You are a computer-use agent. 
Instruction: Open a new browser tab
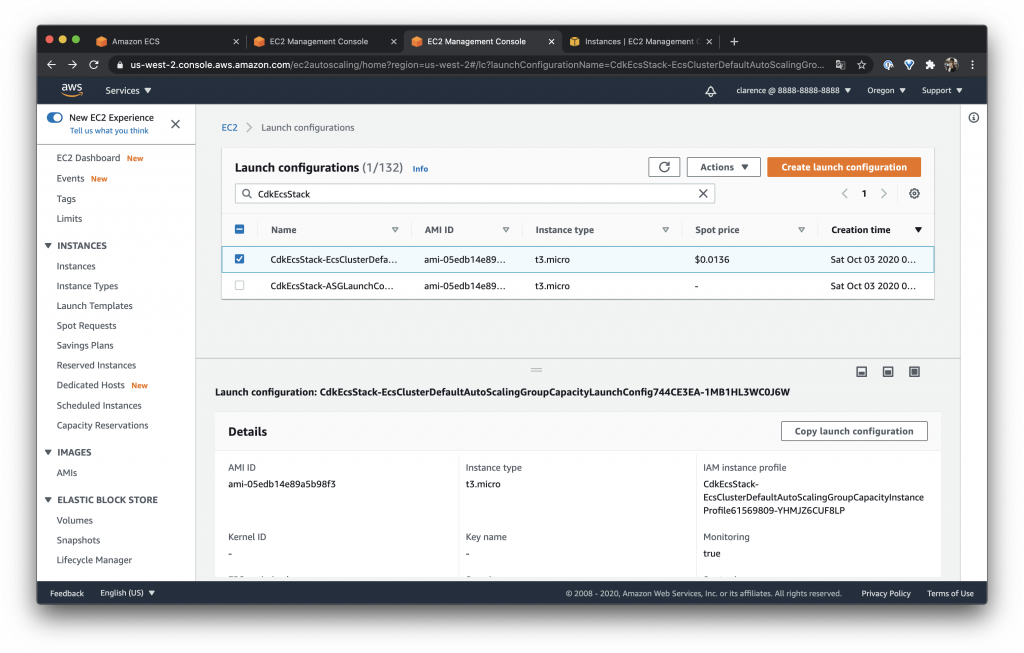pyautogui.click(x=734, y=41)
